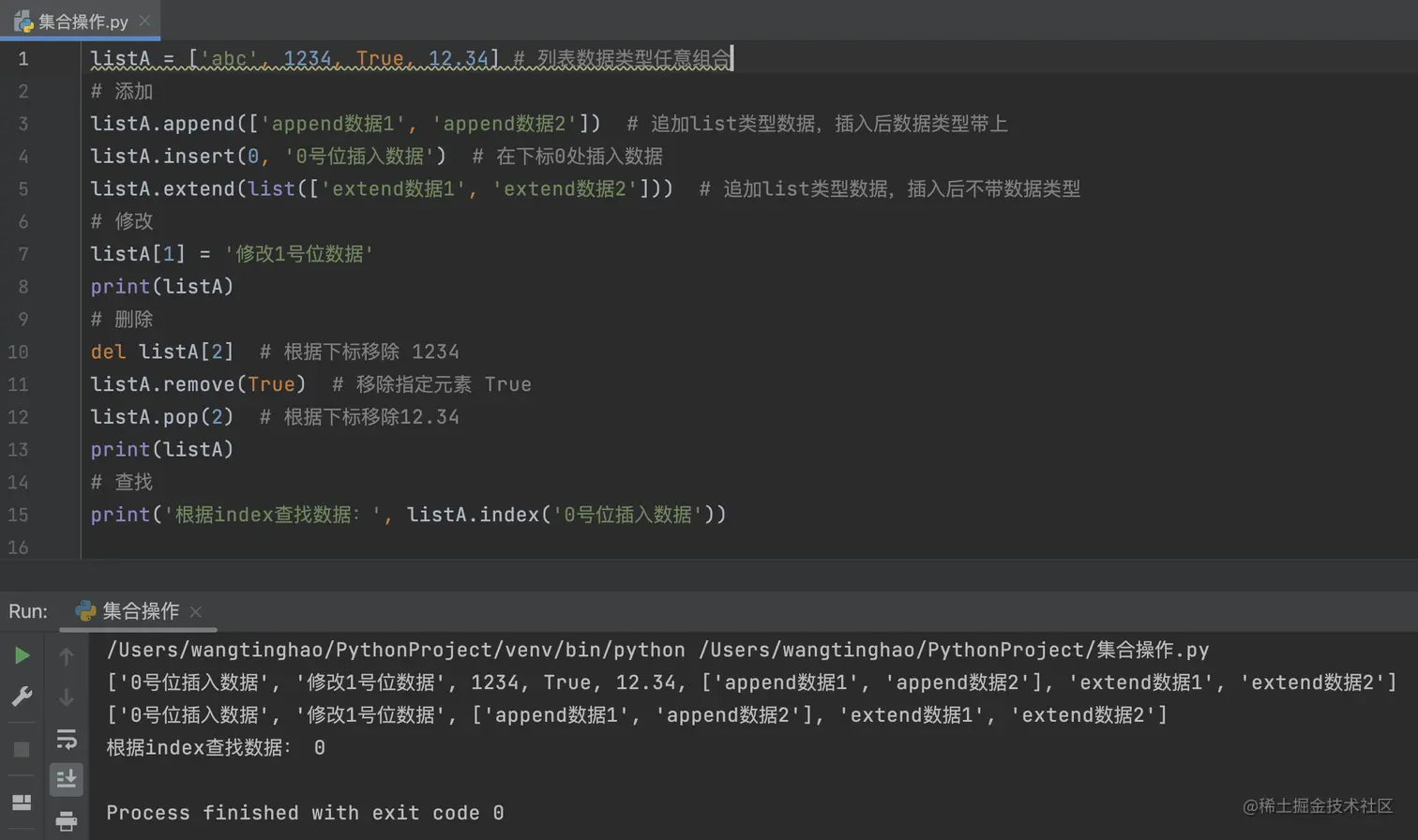This screenshot has width=1418, height=840.
Task: Click the second printed list output line
Action: click(637, 715)
